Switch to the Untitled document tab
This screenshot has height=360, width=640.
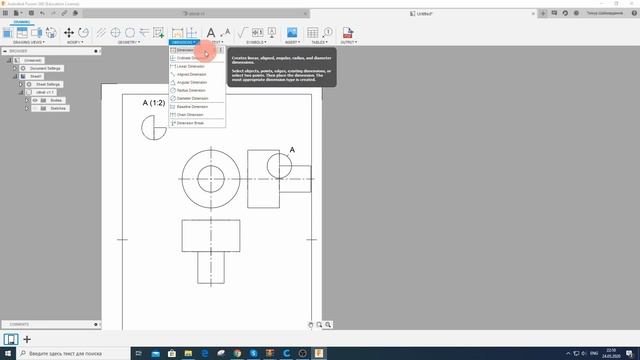point(421,13)
